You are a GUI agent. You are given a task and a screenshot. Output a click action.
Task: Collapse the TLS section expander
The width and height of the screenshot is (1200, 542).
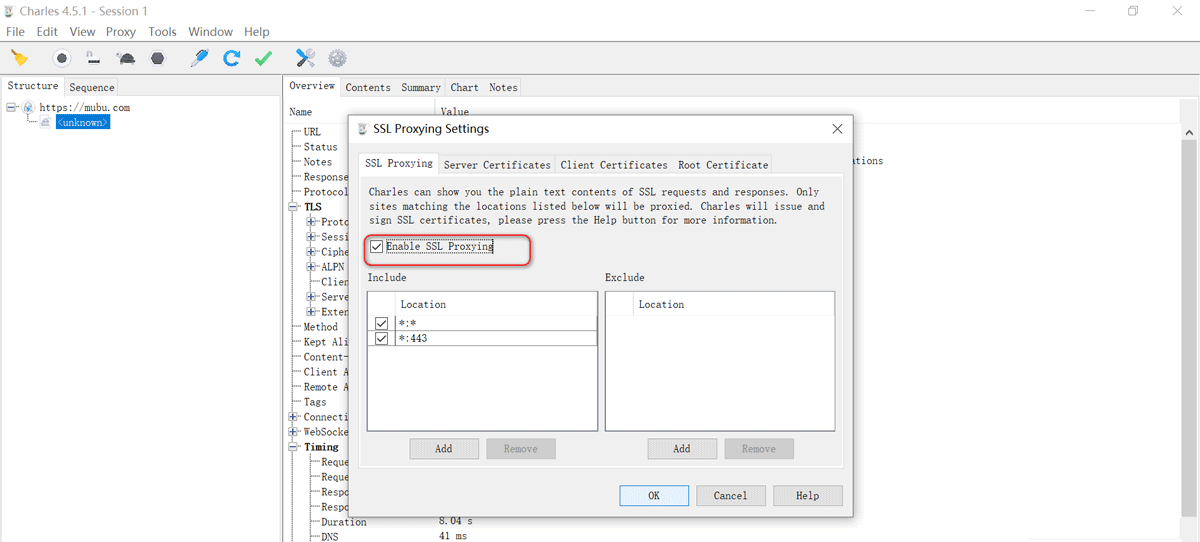point(294,207)
